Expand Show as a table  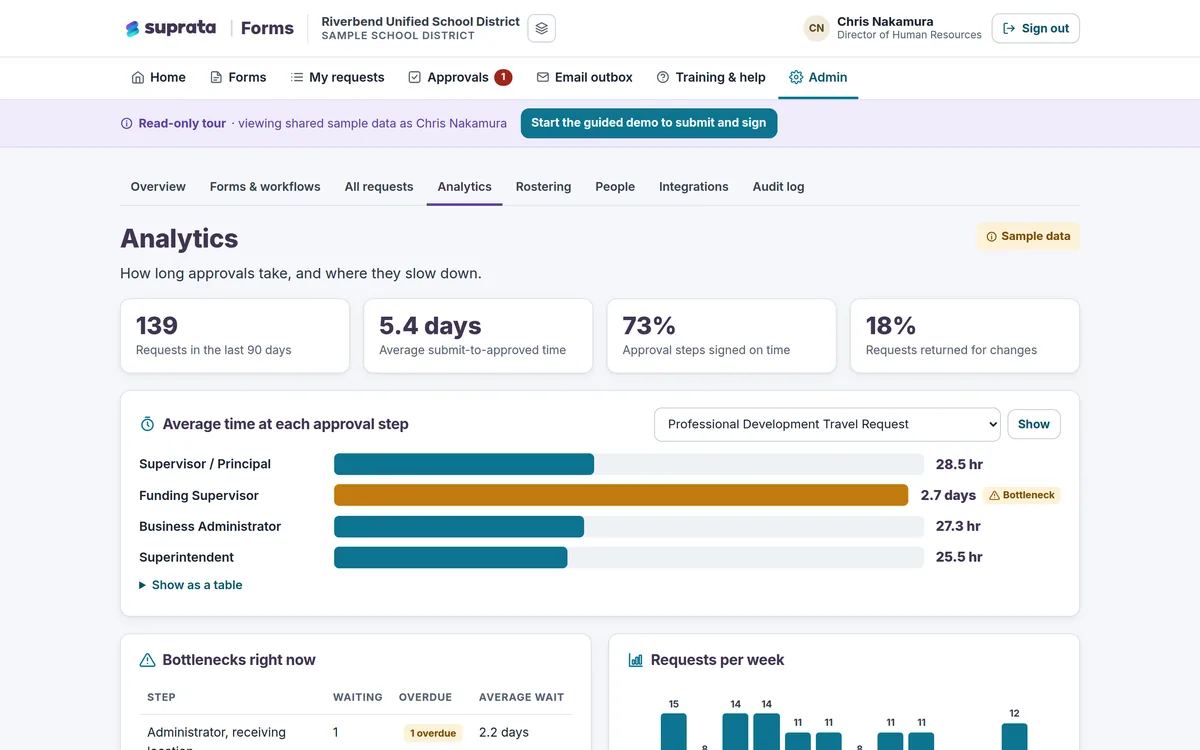pyautogui.click(x=191, y=585)
